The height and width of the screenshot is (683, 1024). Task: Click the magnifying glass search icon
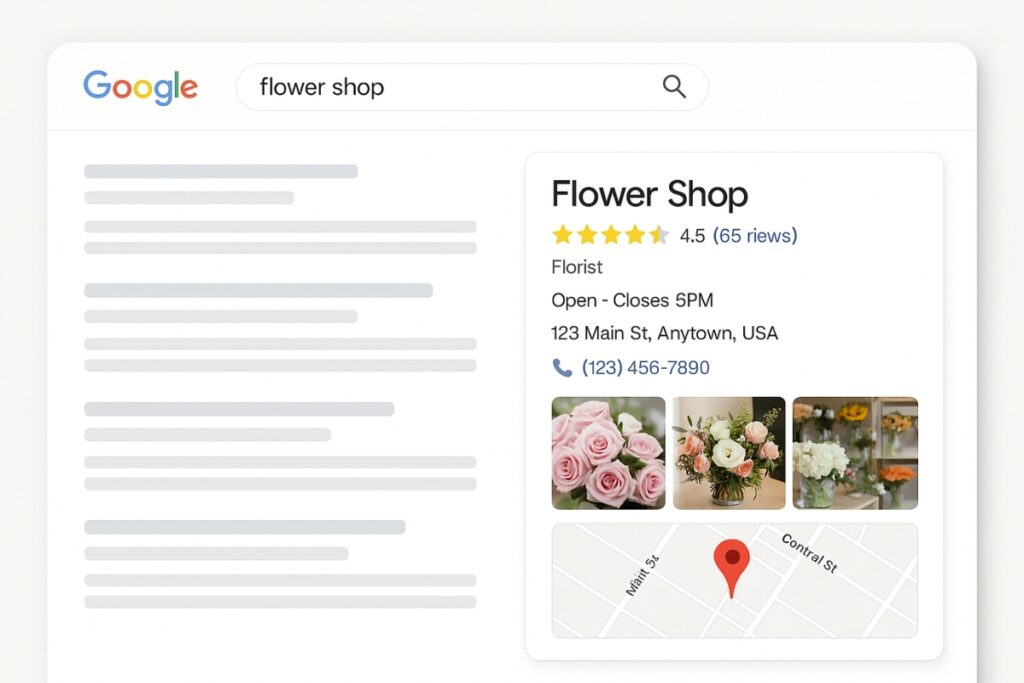point(675,87)
